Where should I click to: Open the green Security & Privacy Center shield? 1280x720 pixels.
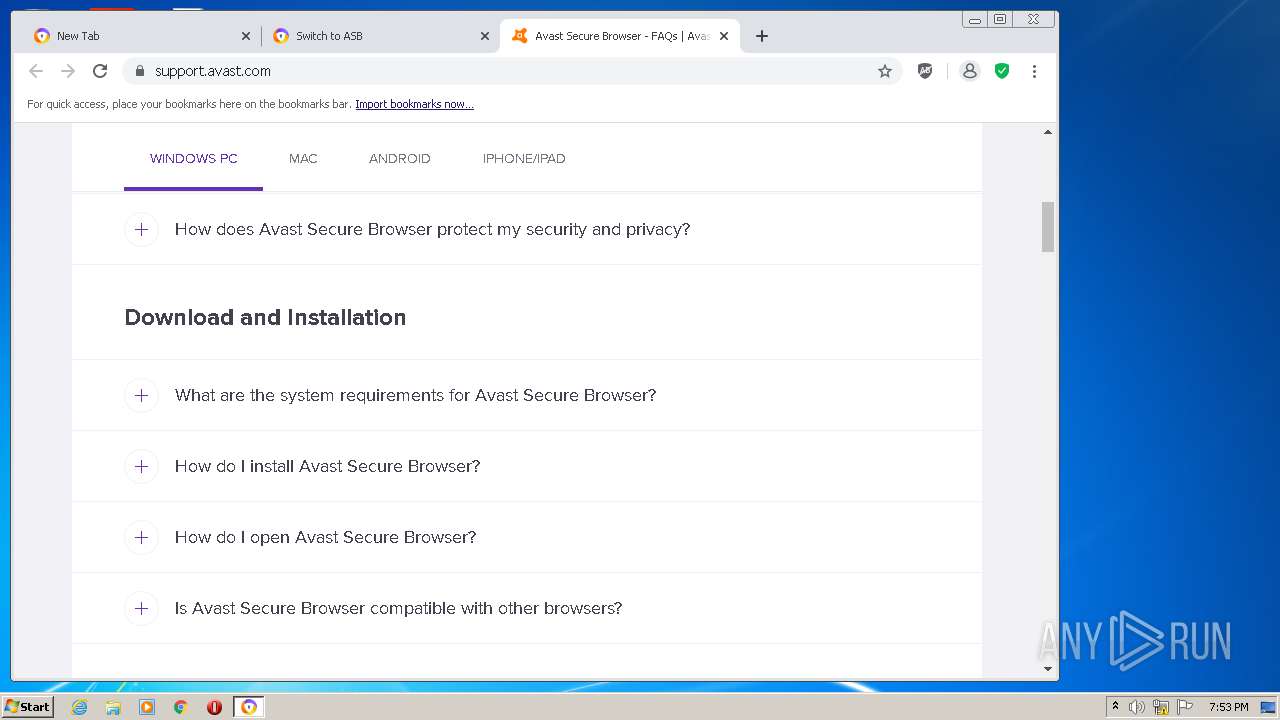[1002, 71]
